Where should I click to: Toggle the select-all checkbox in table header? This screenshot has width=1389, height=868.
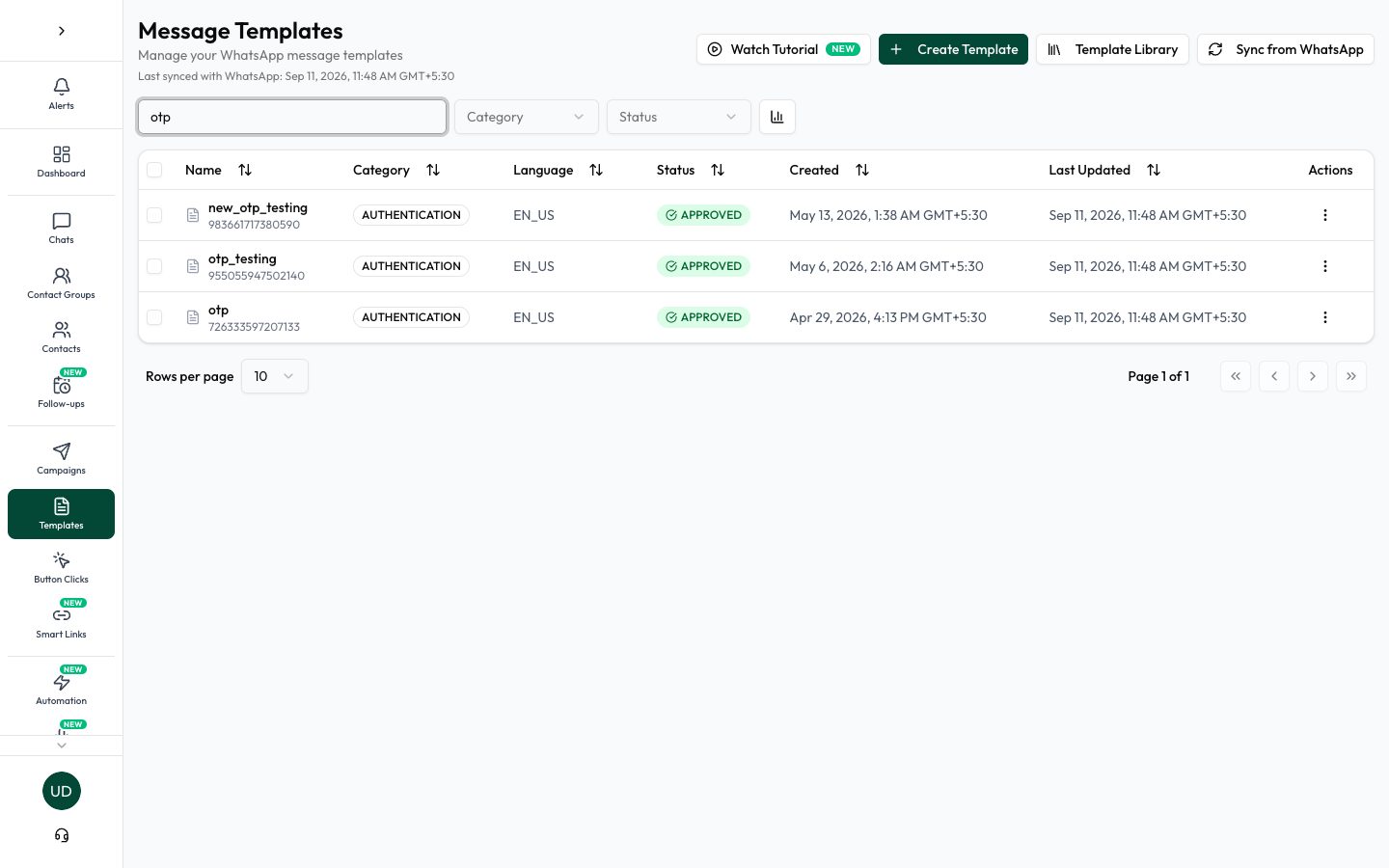(154, 170)
